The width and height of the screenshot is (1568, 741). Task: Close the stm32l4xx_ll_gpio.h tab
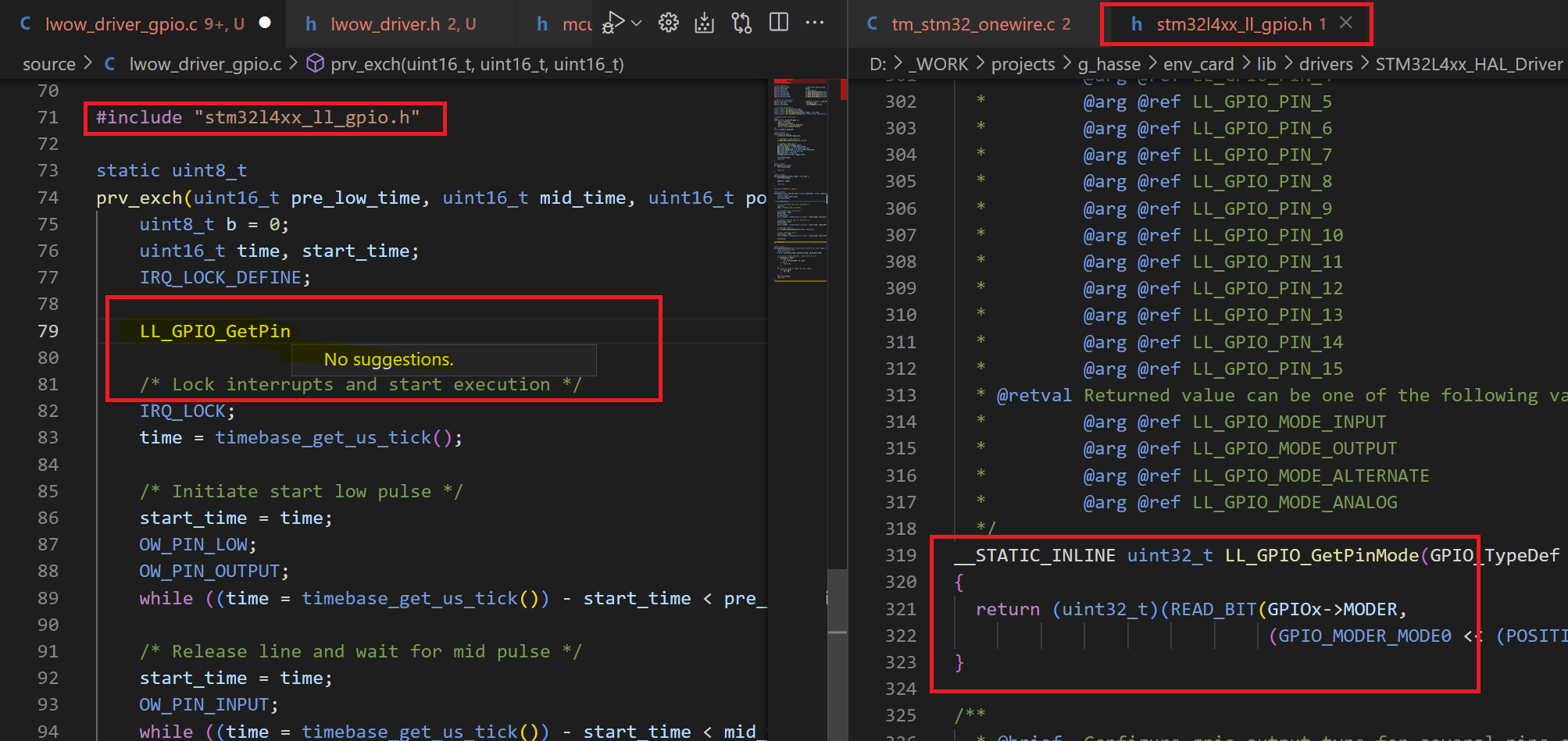coord(1345,23)
